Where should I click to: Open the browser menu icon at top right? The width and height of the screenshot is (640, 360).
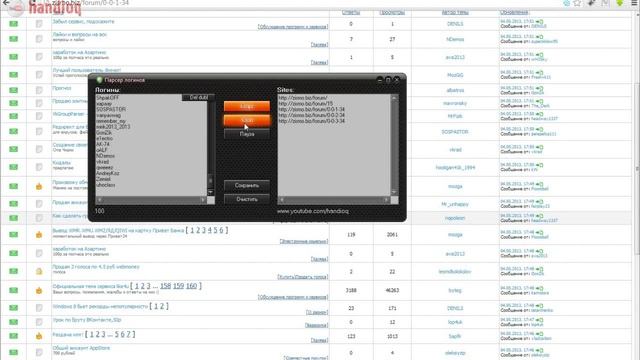tap(635, 3)
